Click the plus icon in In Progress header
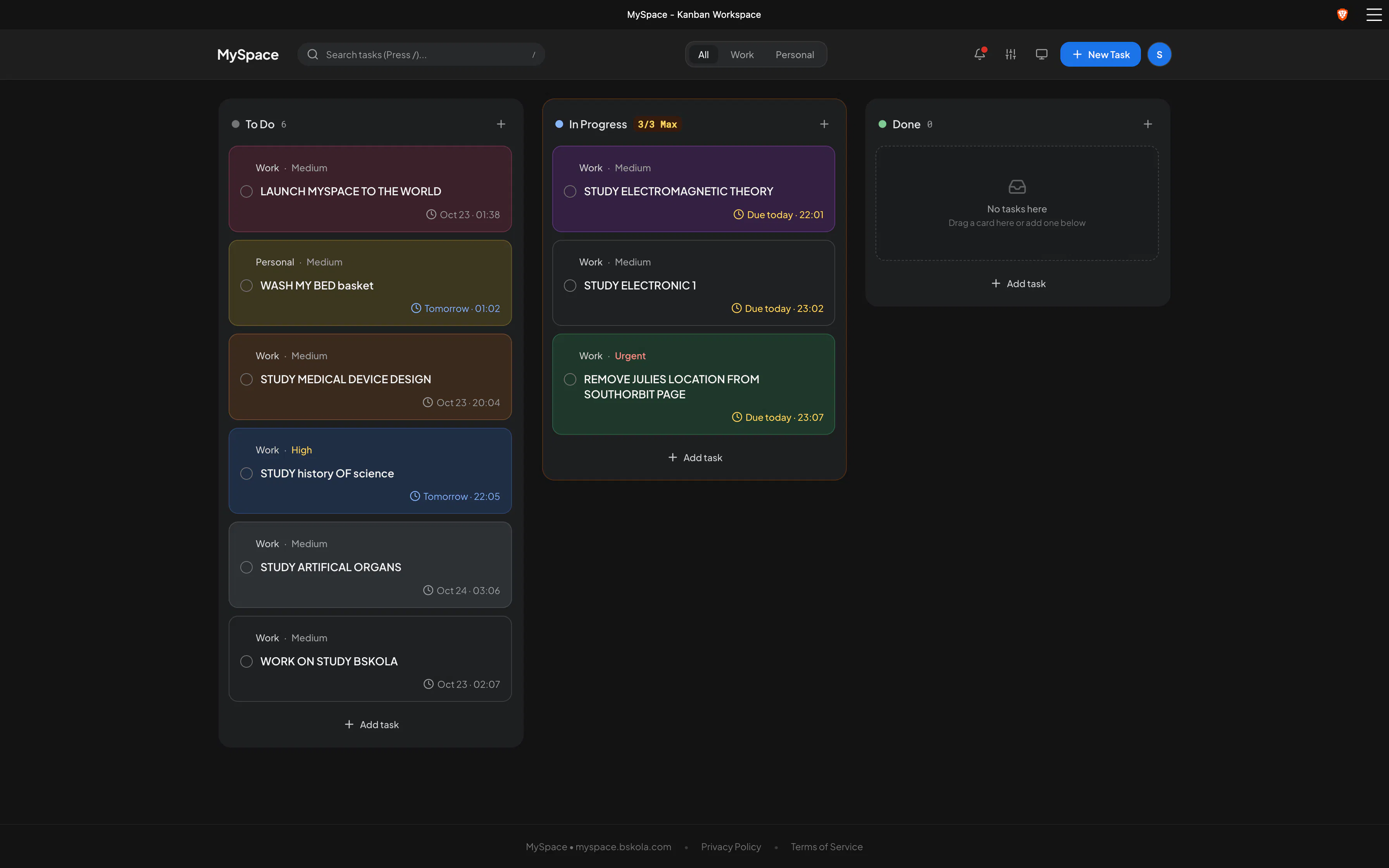The height and width of the screenshot is (868, 1389). click(824, 124)
